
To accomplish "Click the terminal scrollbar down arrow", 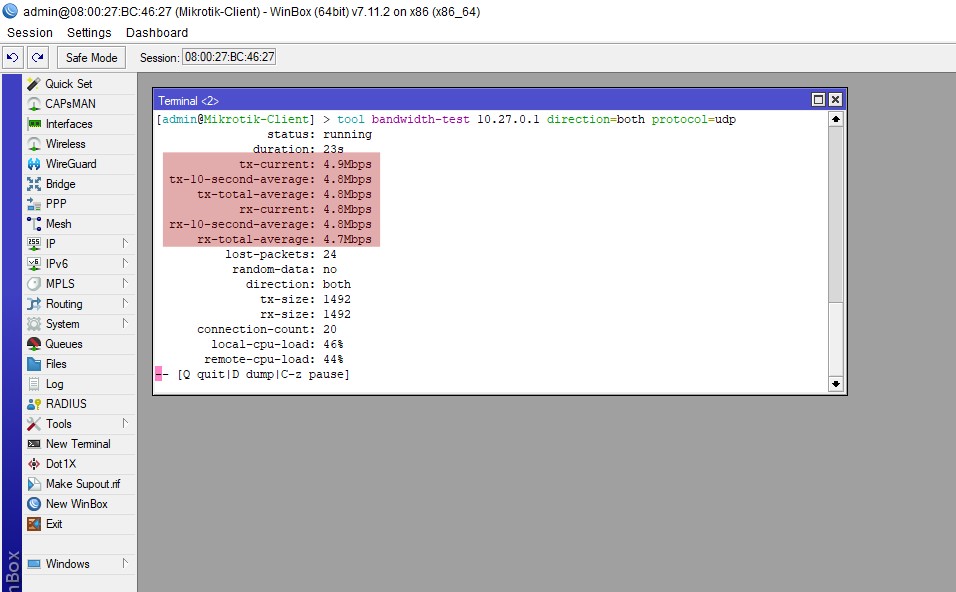I will 836,384.
